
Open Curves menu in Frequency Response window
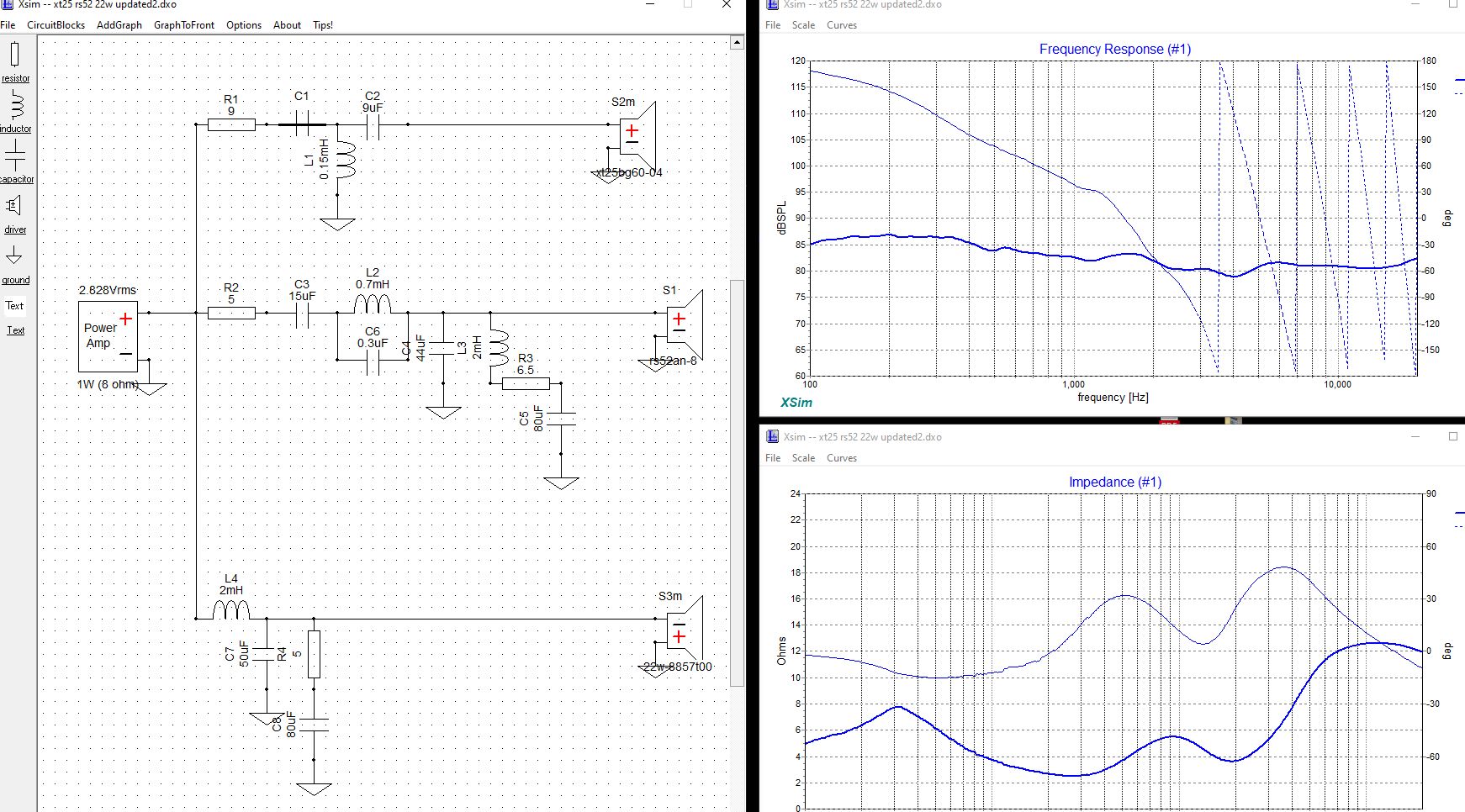tap(842, 25)
